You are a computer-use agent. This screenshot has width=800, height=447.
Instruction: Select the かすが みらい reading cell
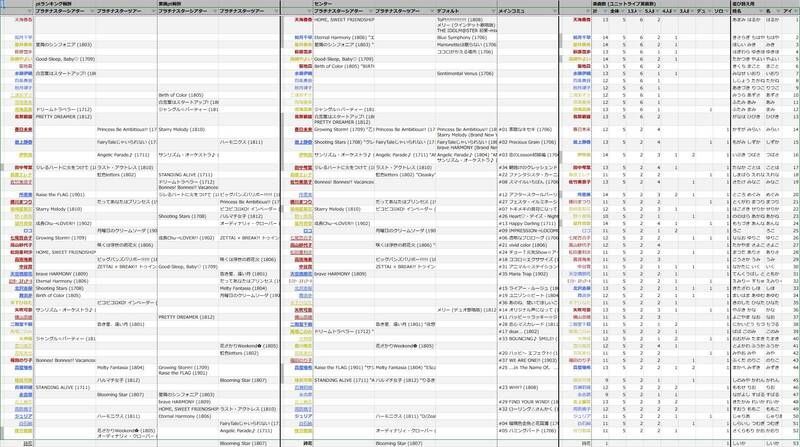746,130
